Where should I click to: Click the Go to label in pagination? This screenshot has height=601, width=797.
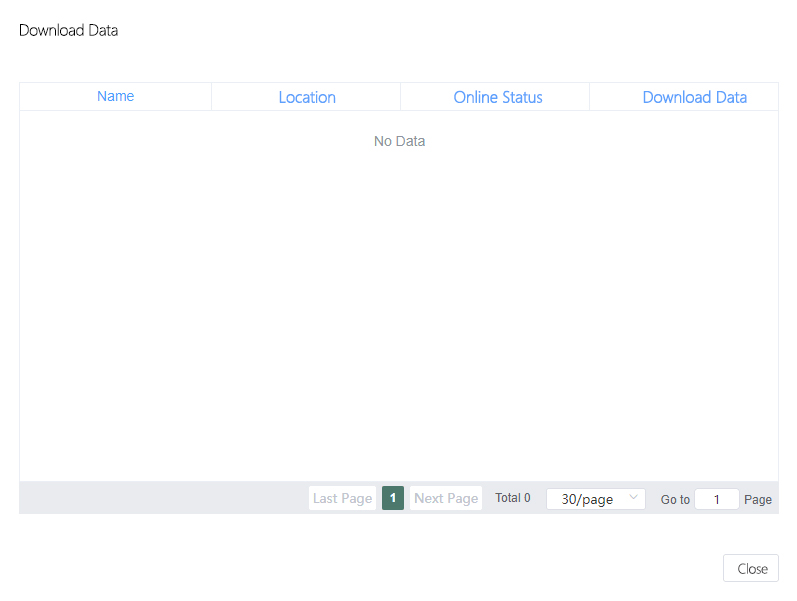pos(675,499)
